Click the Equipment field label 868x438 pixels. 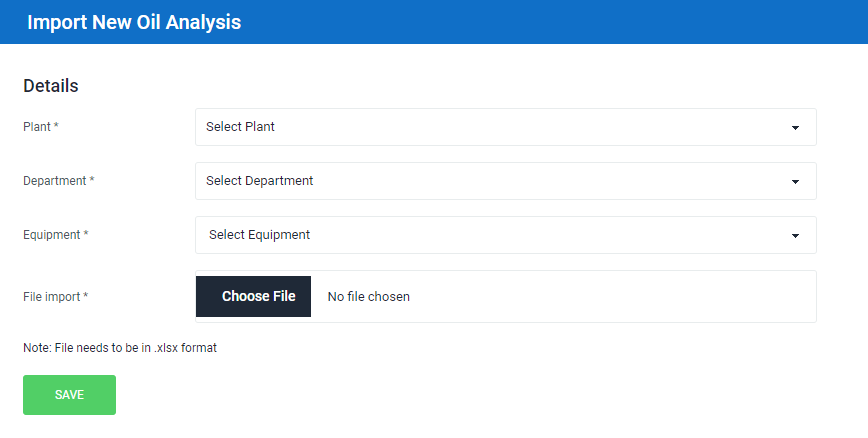55,235
